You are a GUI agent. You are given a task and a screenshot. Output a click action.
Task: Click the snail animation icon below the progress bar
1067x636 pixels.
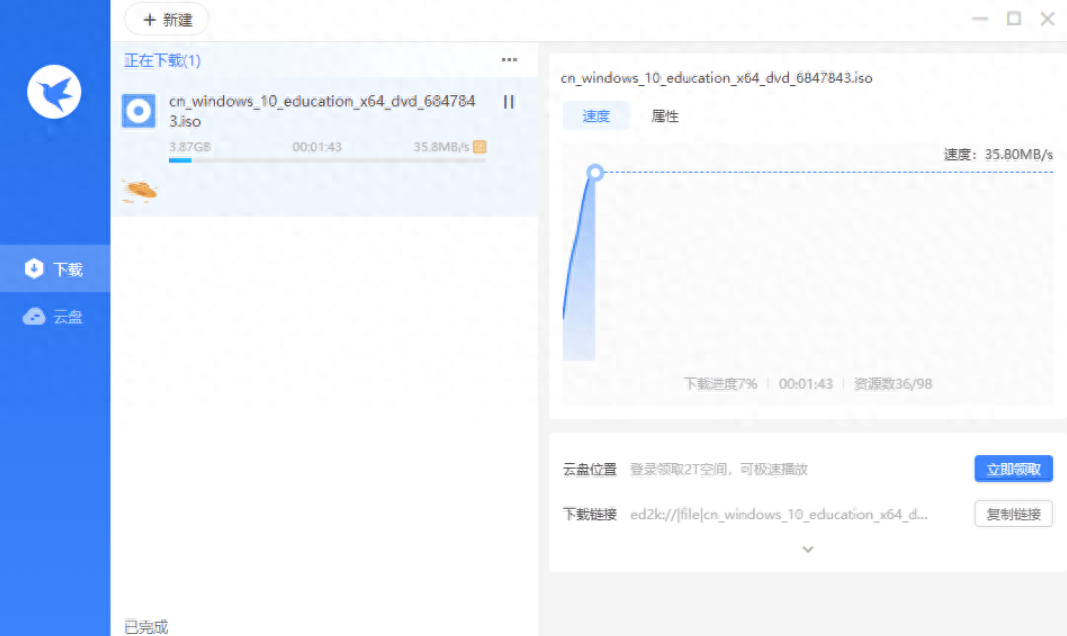coord(138,188)
